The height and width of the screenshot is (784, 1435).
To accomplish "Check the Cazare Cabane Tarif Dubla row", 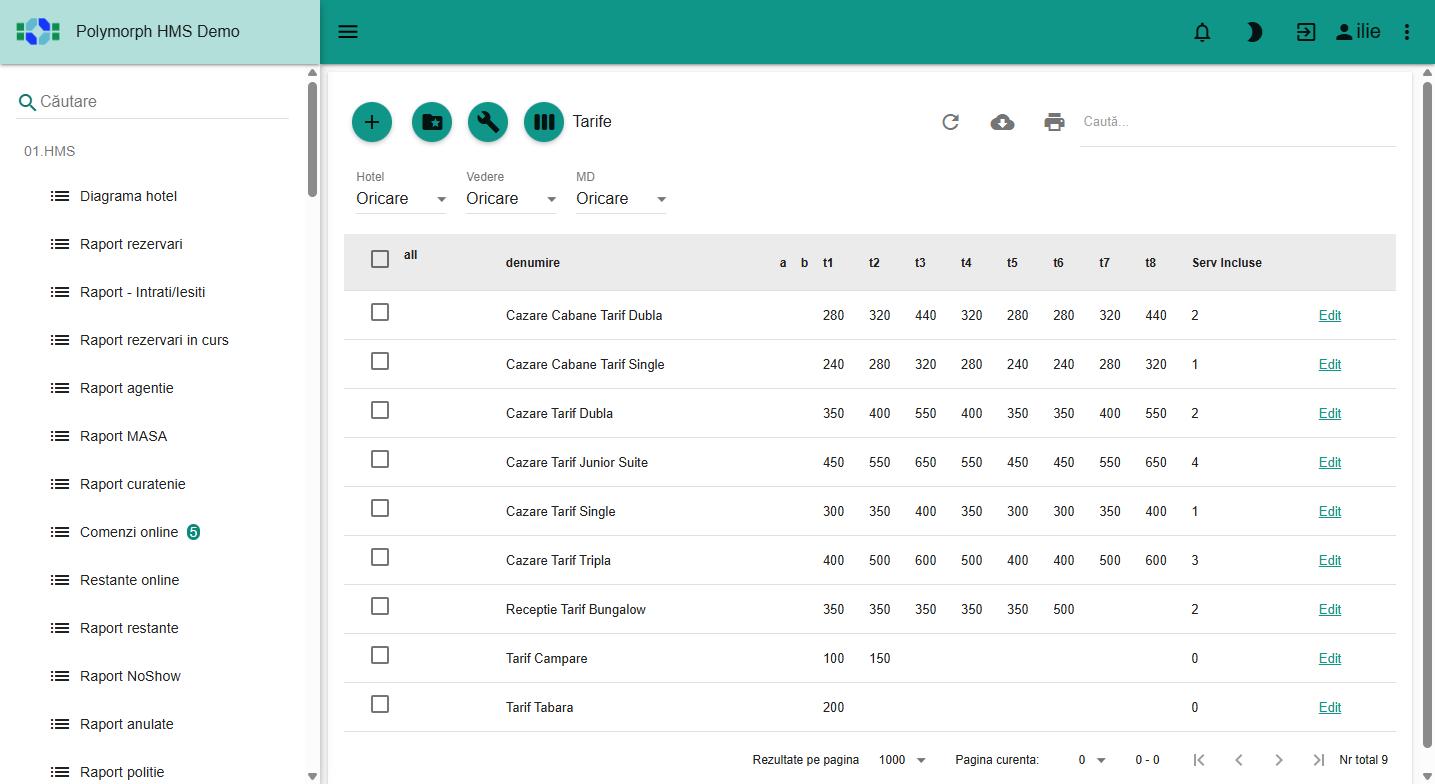I will pos(380,312).
